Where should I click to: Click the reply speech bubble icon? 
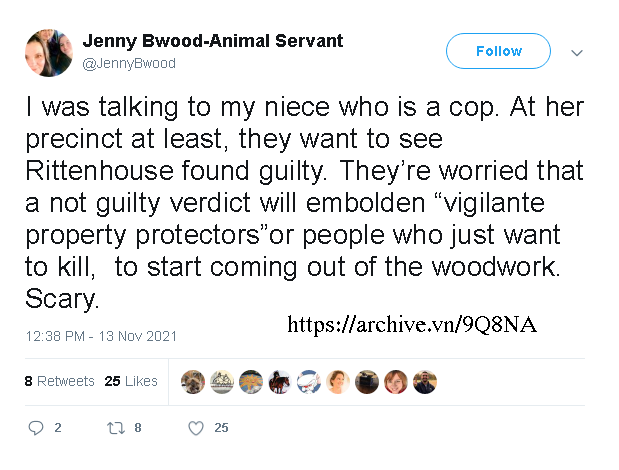pos(36,428)
